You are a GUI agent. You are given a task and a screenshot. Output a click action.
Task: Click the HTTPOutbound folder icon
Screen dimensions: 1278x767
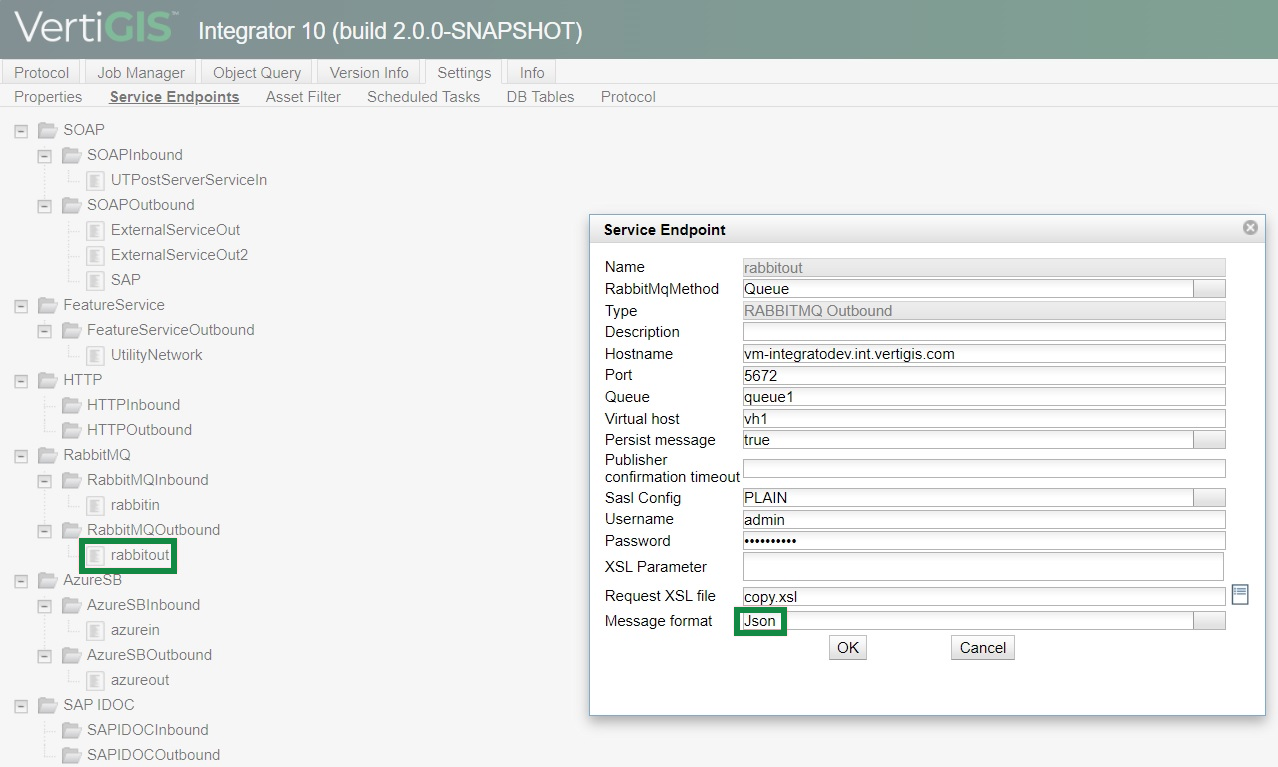[x=71, y=430]
